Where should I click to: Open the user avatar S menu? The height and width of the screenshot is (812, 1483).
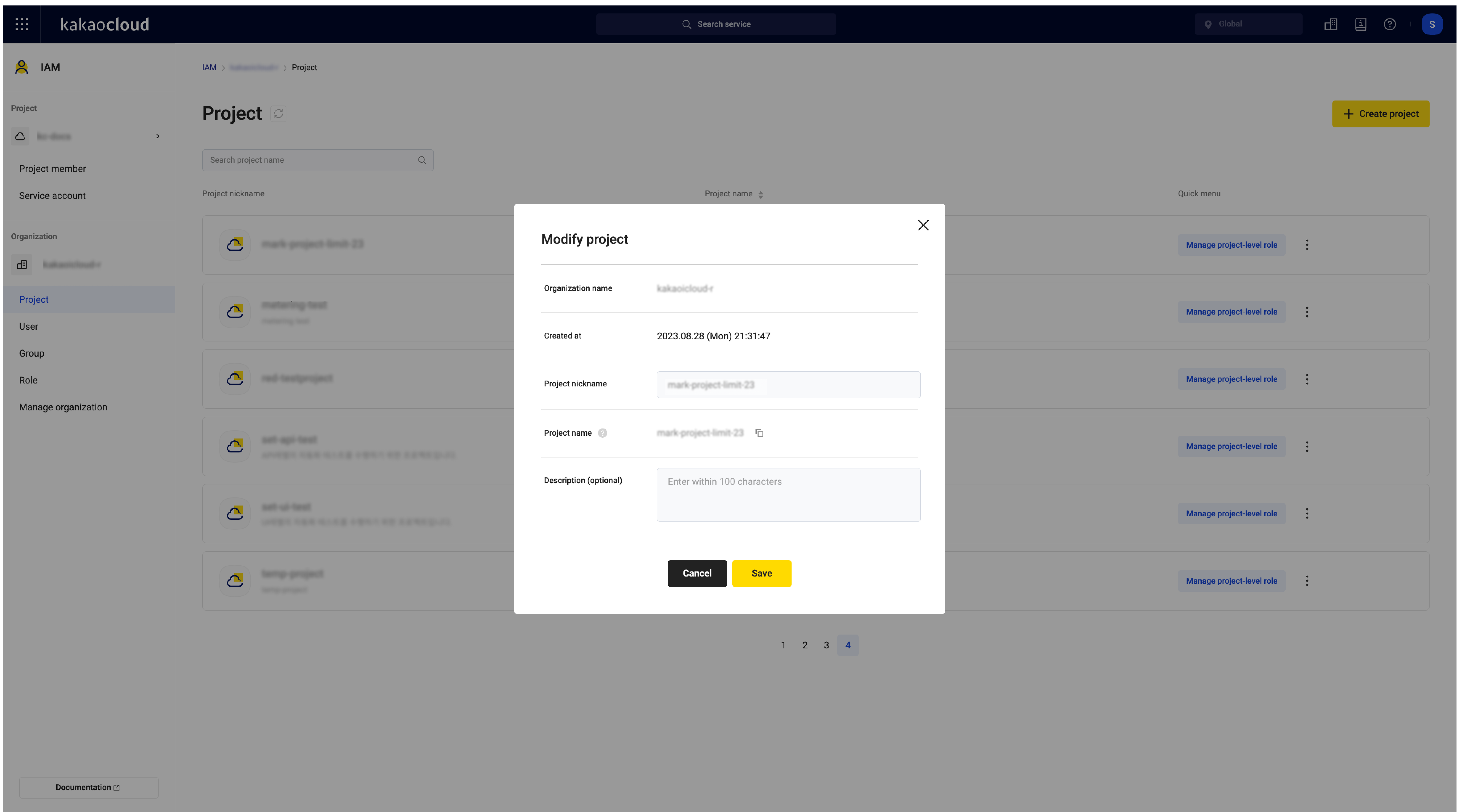pyautogui.click(x=1432, y=24)
